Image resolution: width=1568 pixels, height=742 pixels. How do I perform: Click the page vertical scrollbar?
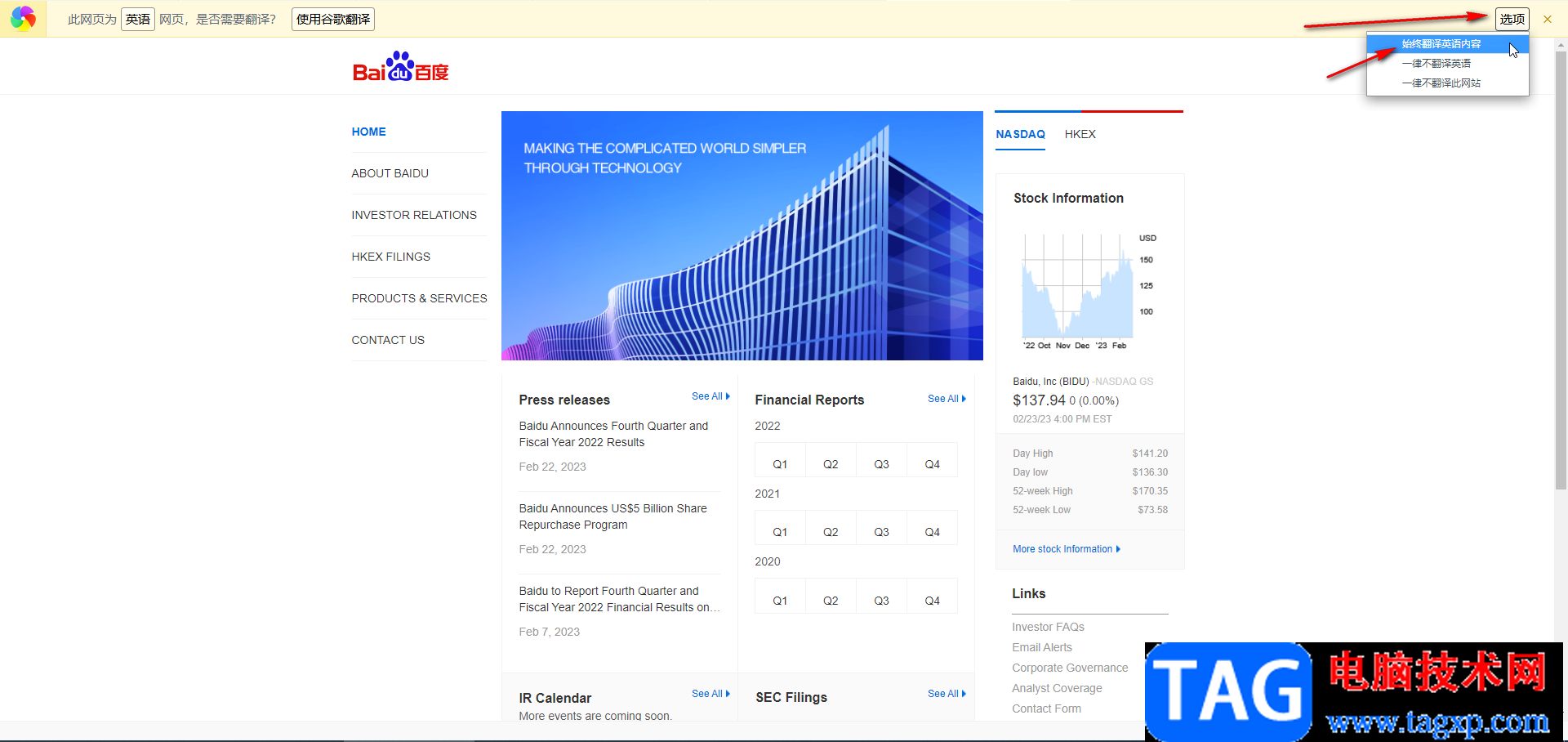pos(1561,270)
